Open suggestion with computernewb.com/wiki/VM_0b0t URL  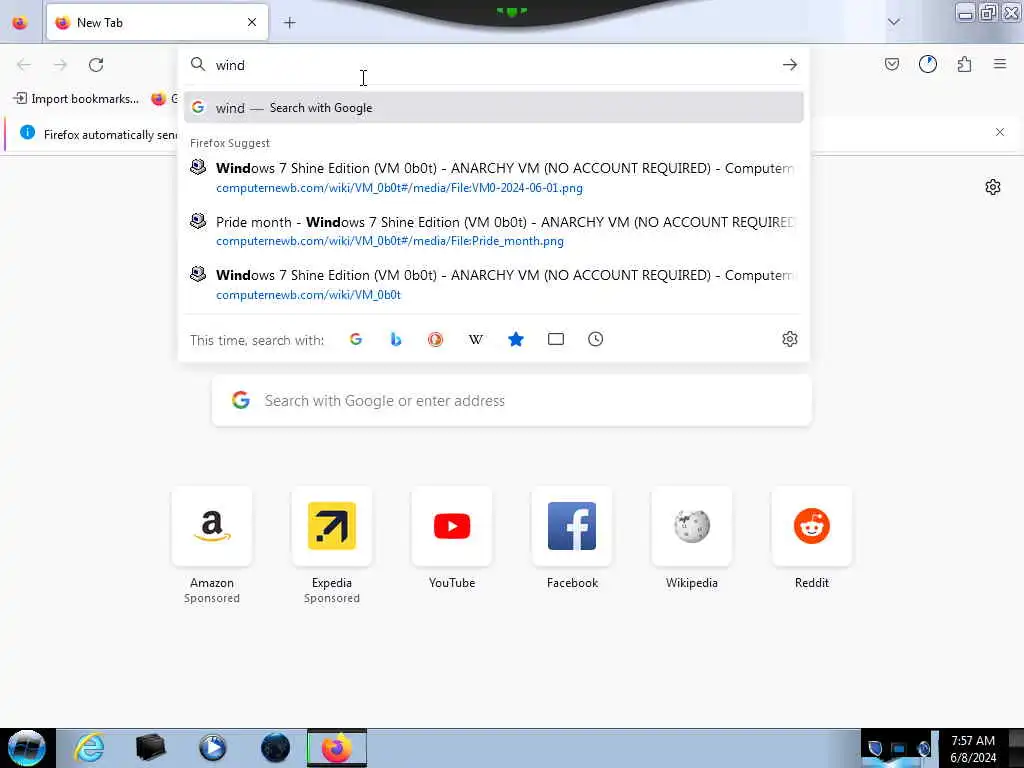493,284
